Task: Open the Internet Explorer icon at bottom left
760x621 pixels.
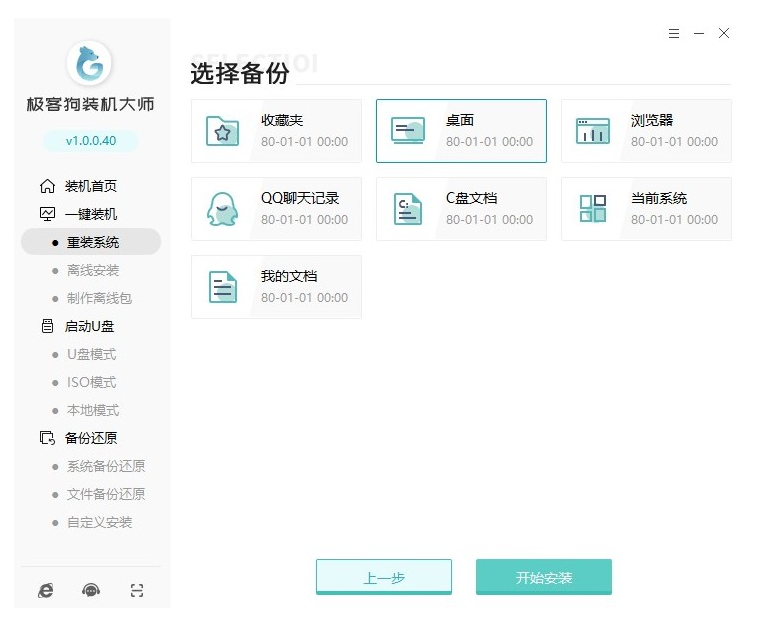Action: click(46, 590)
